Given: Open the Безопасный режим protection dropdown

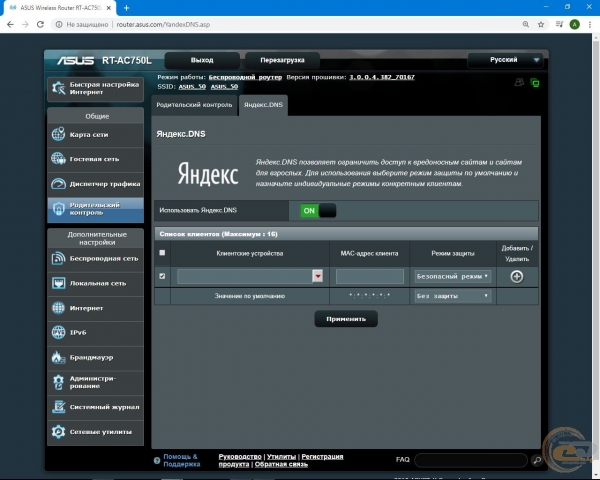Looking at the screenshot, I should [x=452, y=276].
